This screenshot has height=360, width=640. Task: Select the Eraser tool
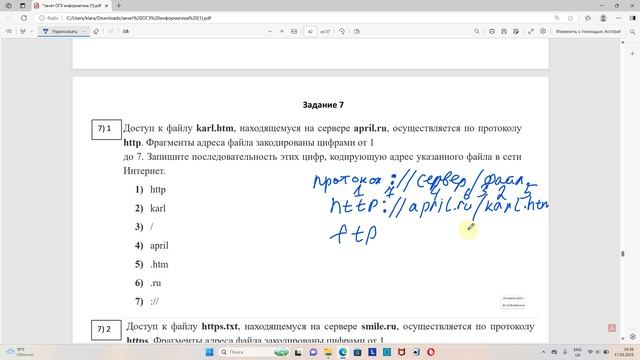tap(96, 31)
